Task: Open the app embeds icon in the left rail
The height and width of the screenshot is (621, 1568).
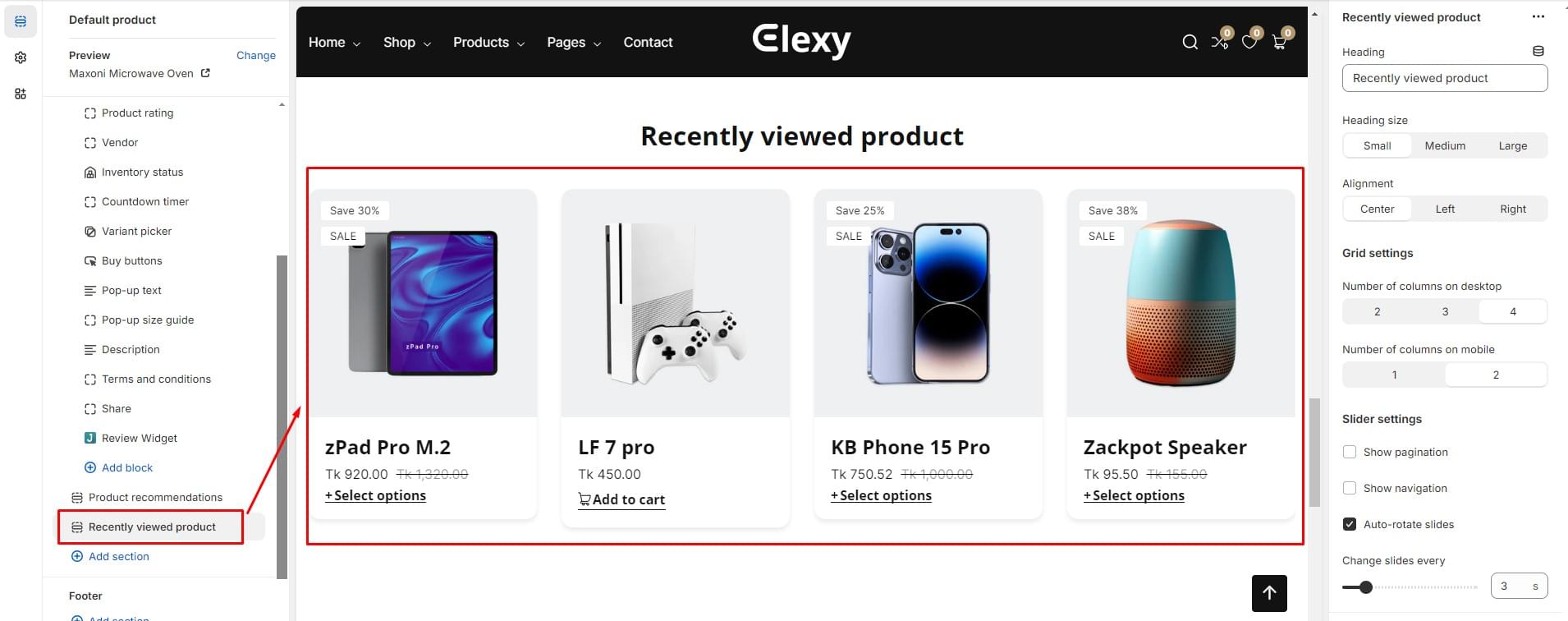Action: [x=21, y=94]
